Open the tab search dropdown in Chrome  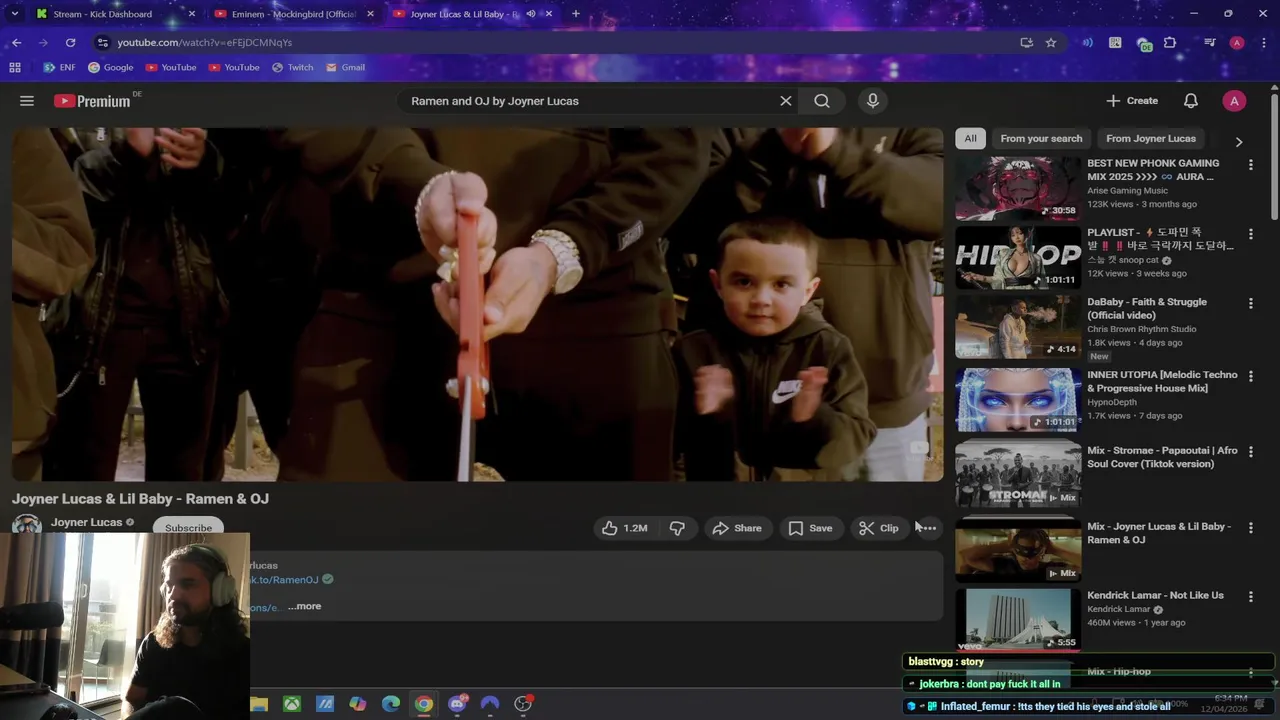tap(14, 14)
